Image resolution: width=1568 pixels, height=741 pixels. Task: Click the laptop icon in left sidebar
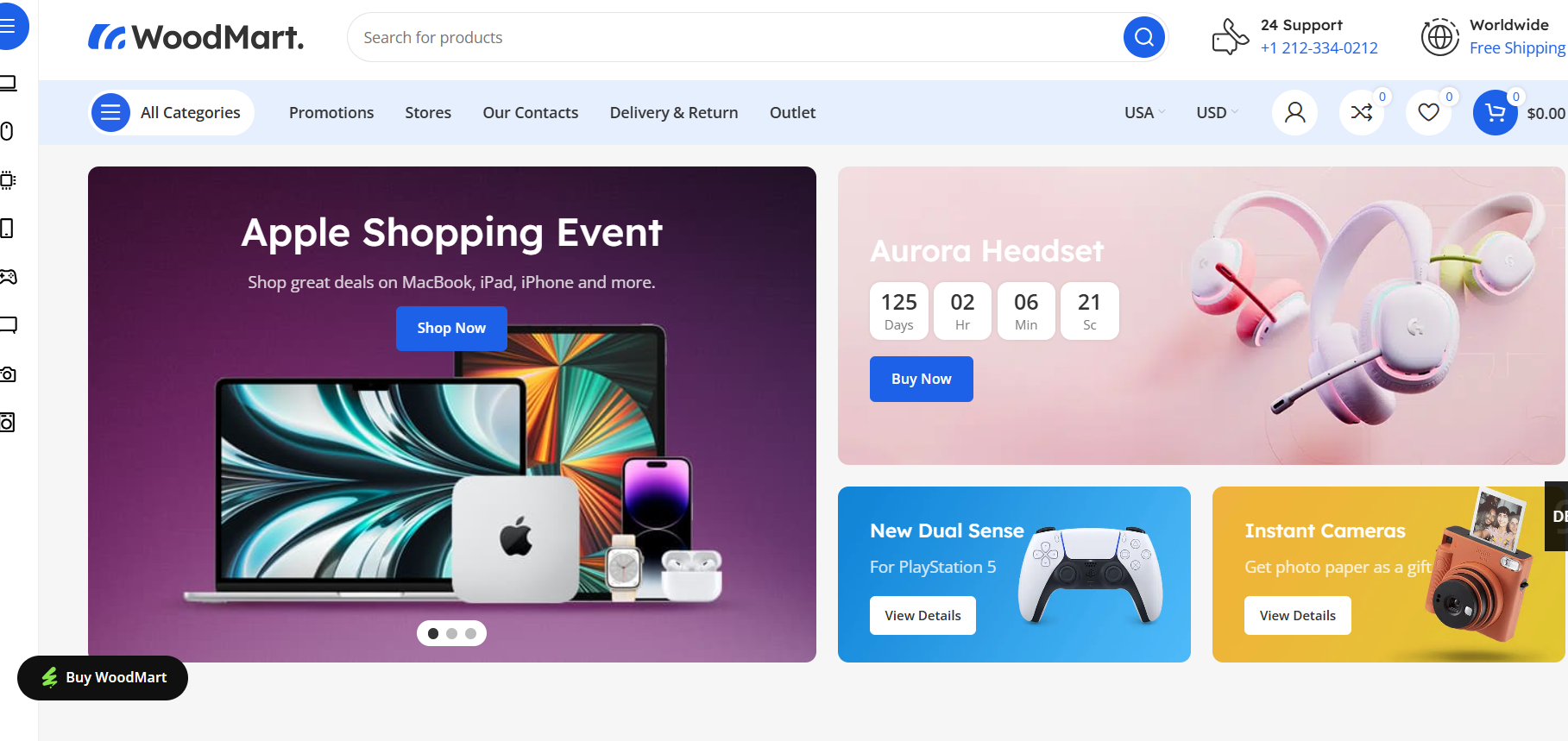(8, 84)
